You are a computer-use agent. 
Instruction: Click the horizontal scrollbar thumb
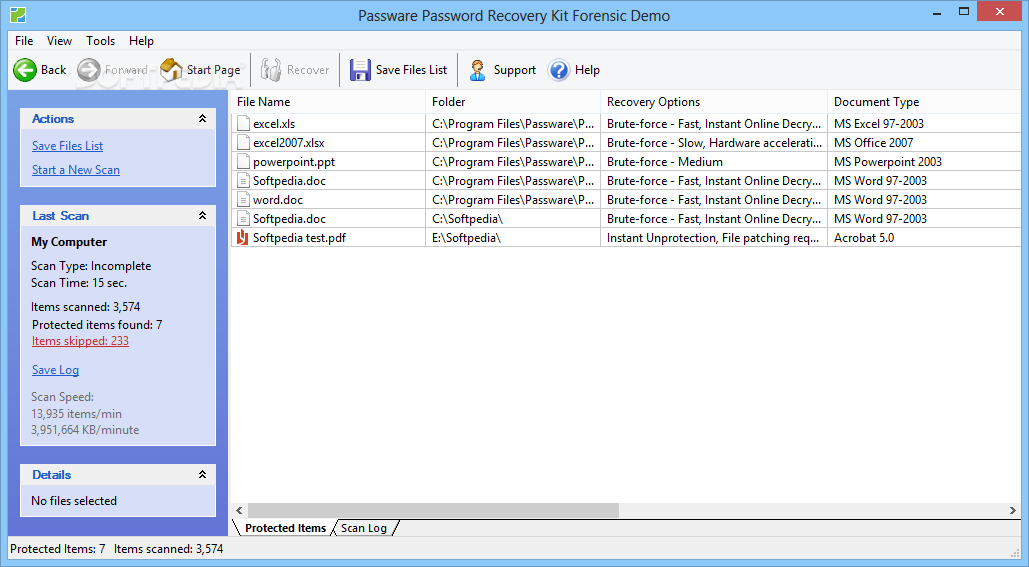[433, 510]
